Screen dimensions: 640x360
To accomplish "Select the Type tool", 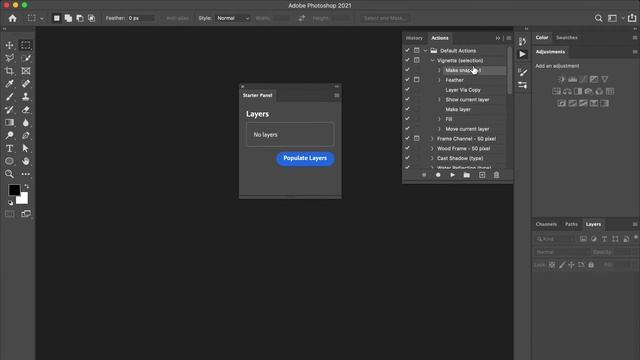I will click(x=9, y=148).
